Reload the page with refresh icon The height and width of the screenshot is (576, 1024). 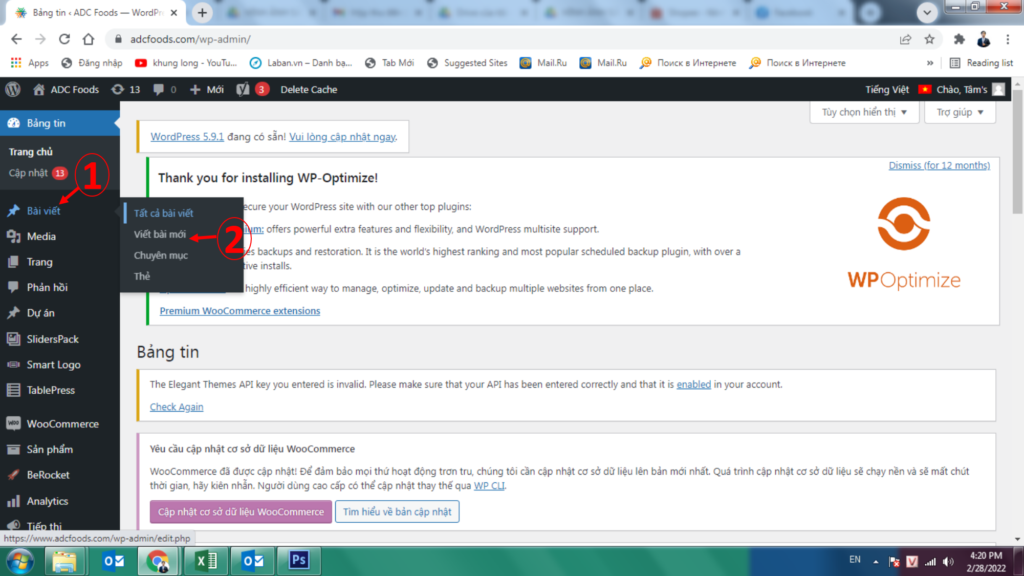(64, 39)
